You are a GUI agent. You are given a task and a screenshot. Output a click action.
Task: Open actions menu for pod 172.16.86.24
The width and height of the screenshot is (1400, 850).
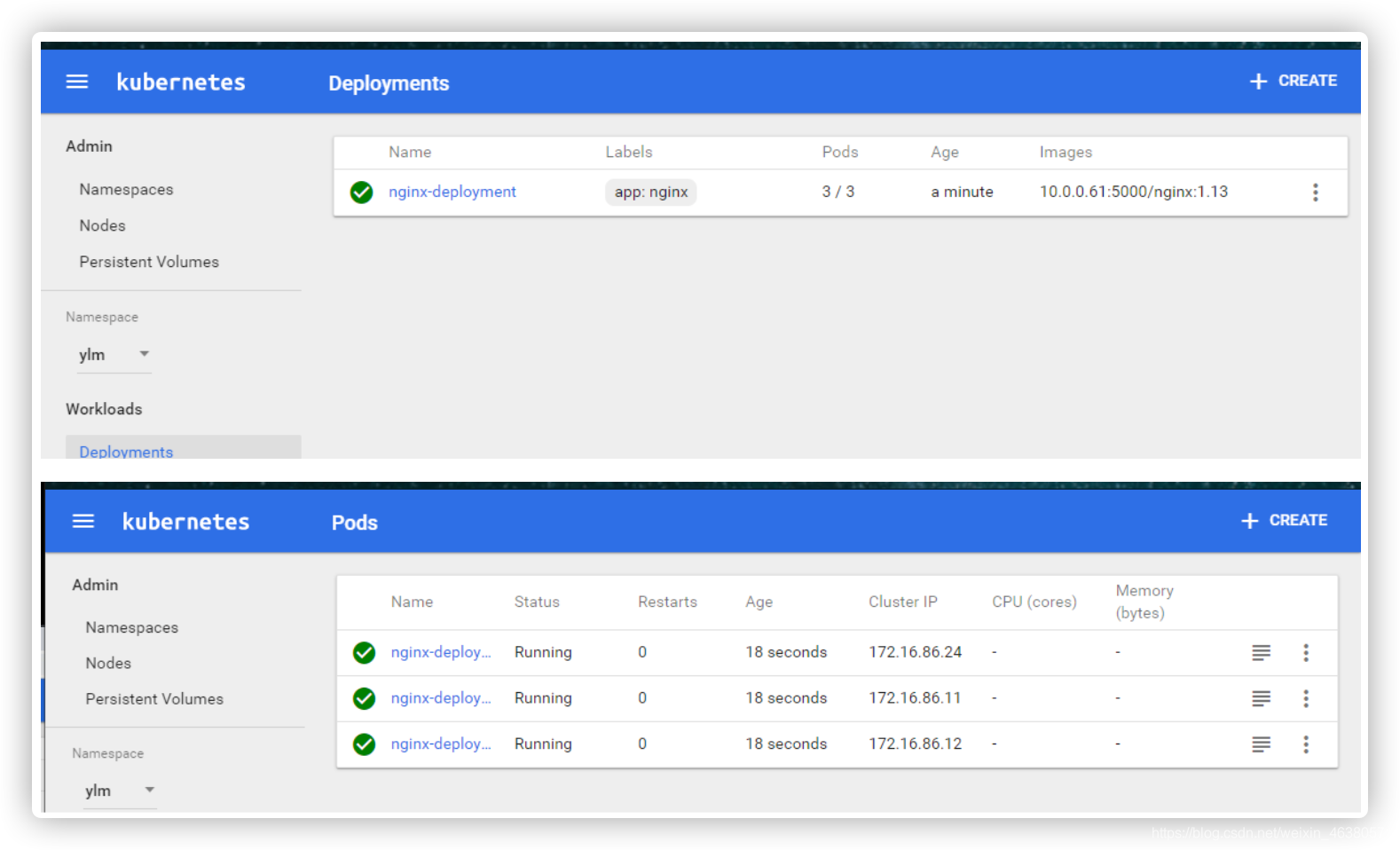[1306, 653]
